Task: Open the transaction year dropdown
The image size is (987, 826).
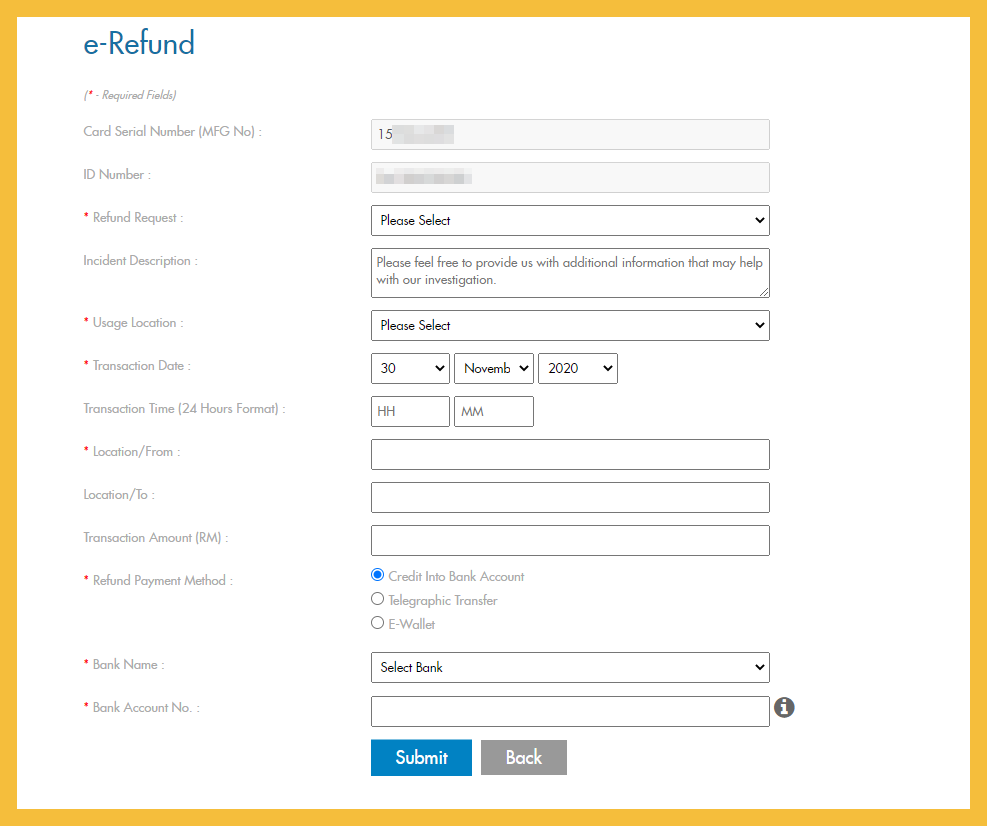Action: pyautogui.click(x=577, y=368)
